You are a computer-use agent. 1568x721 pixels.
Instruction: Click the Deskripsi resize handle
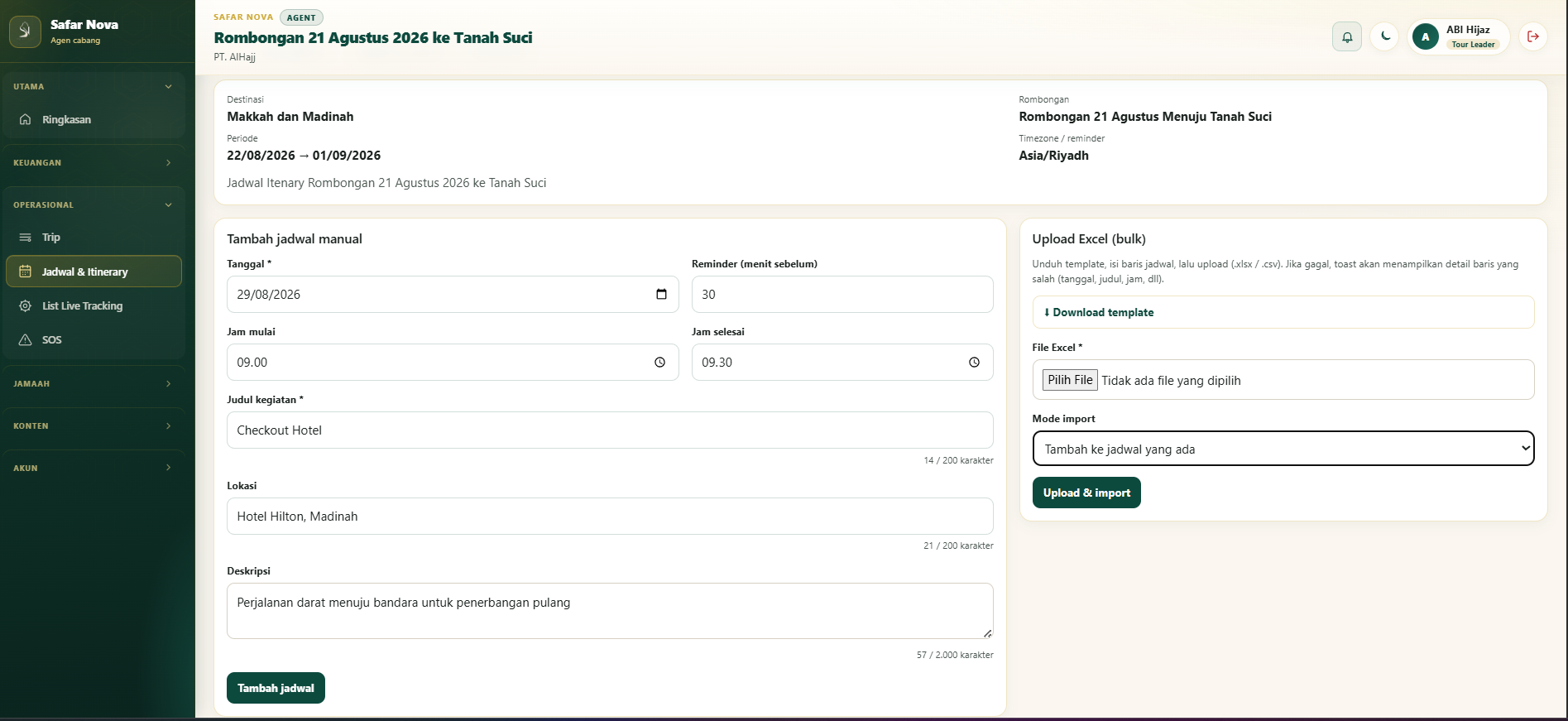(x=987, y=633)
